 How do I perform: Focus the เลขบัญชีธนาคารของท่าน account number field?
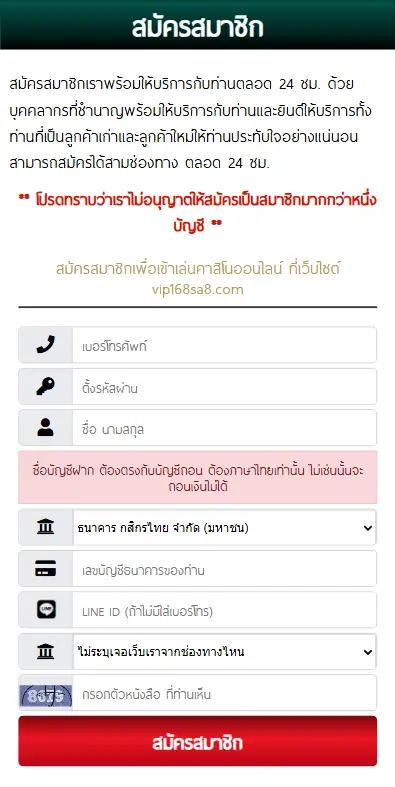tap(224, 569)
